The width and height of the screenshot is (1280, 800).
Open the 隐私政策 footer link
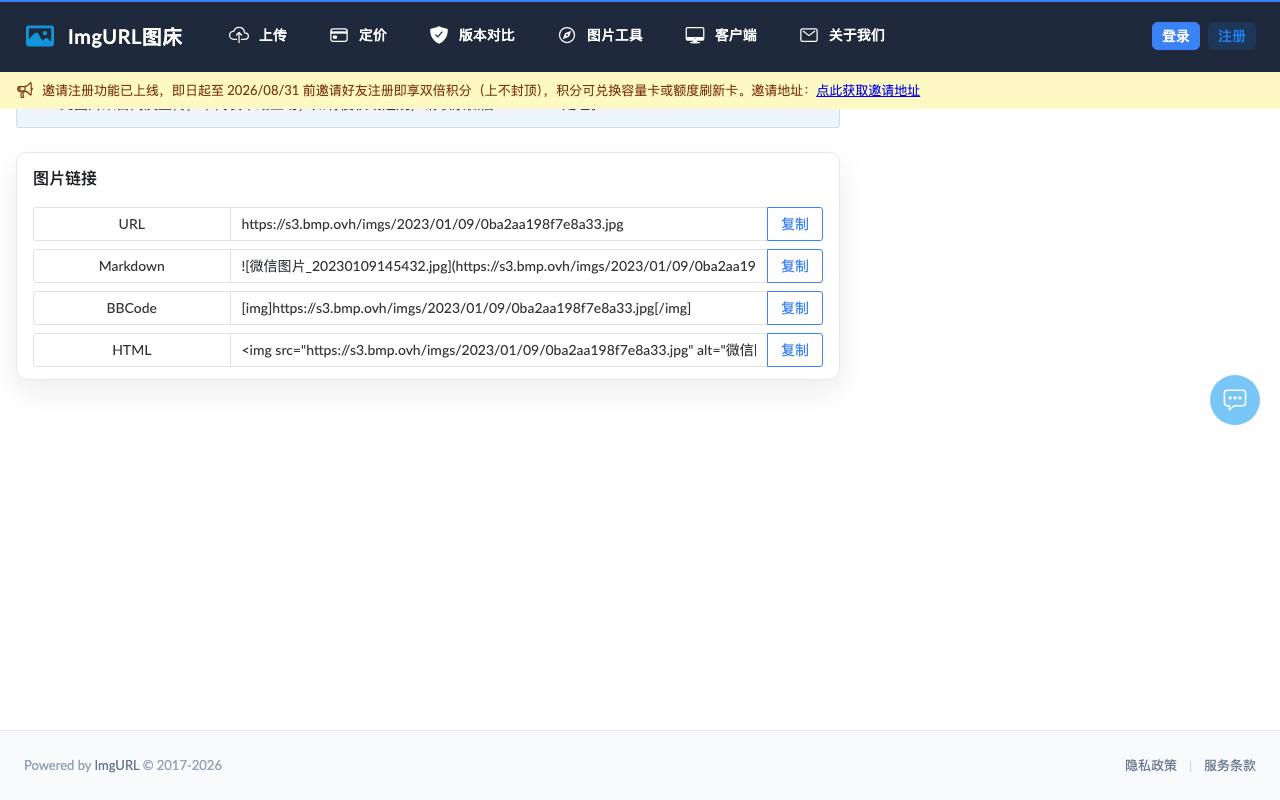tap(1151, 765)
